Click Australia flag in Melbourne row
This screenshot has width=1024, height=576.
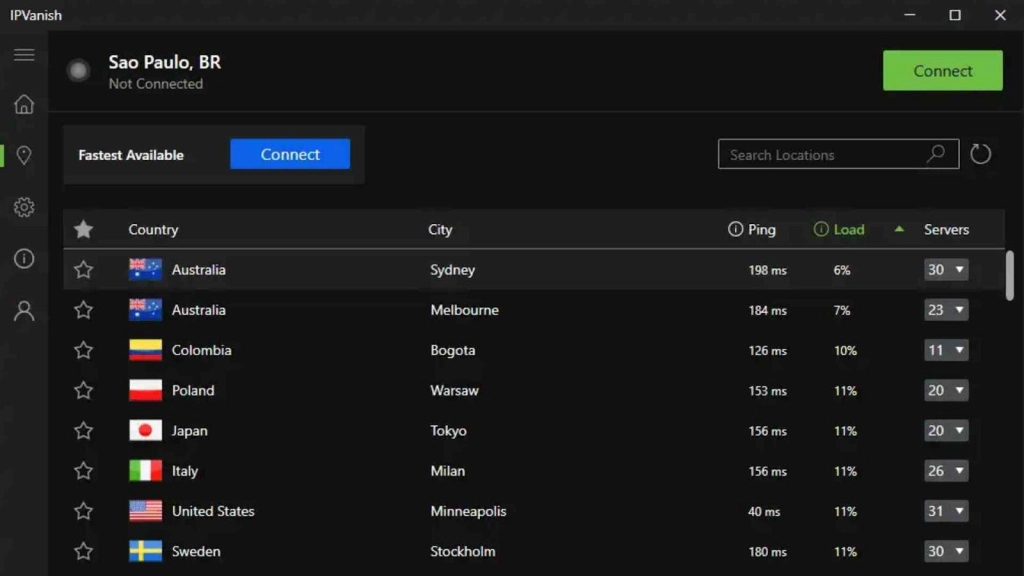click(145, 310)
